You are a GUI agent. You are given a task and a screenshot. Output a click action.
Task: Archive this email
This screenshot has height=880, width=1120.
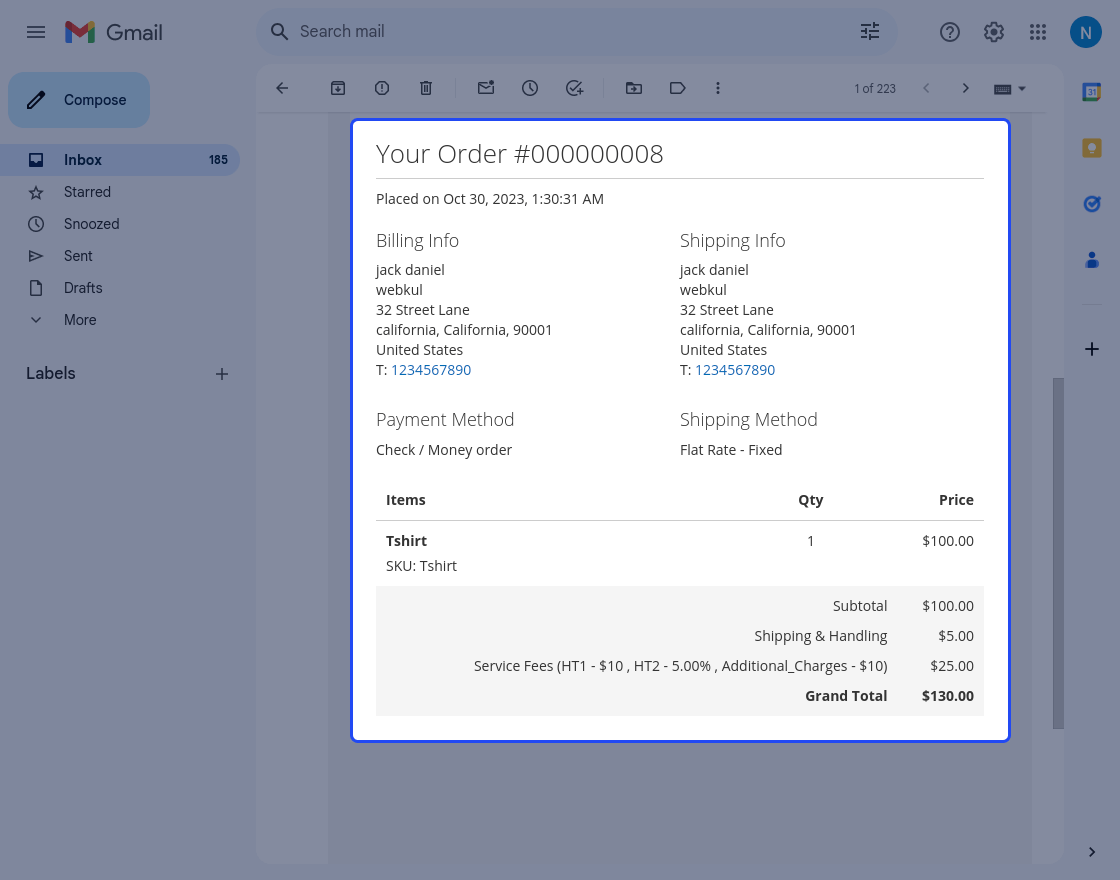click(x=338, y=88)
